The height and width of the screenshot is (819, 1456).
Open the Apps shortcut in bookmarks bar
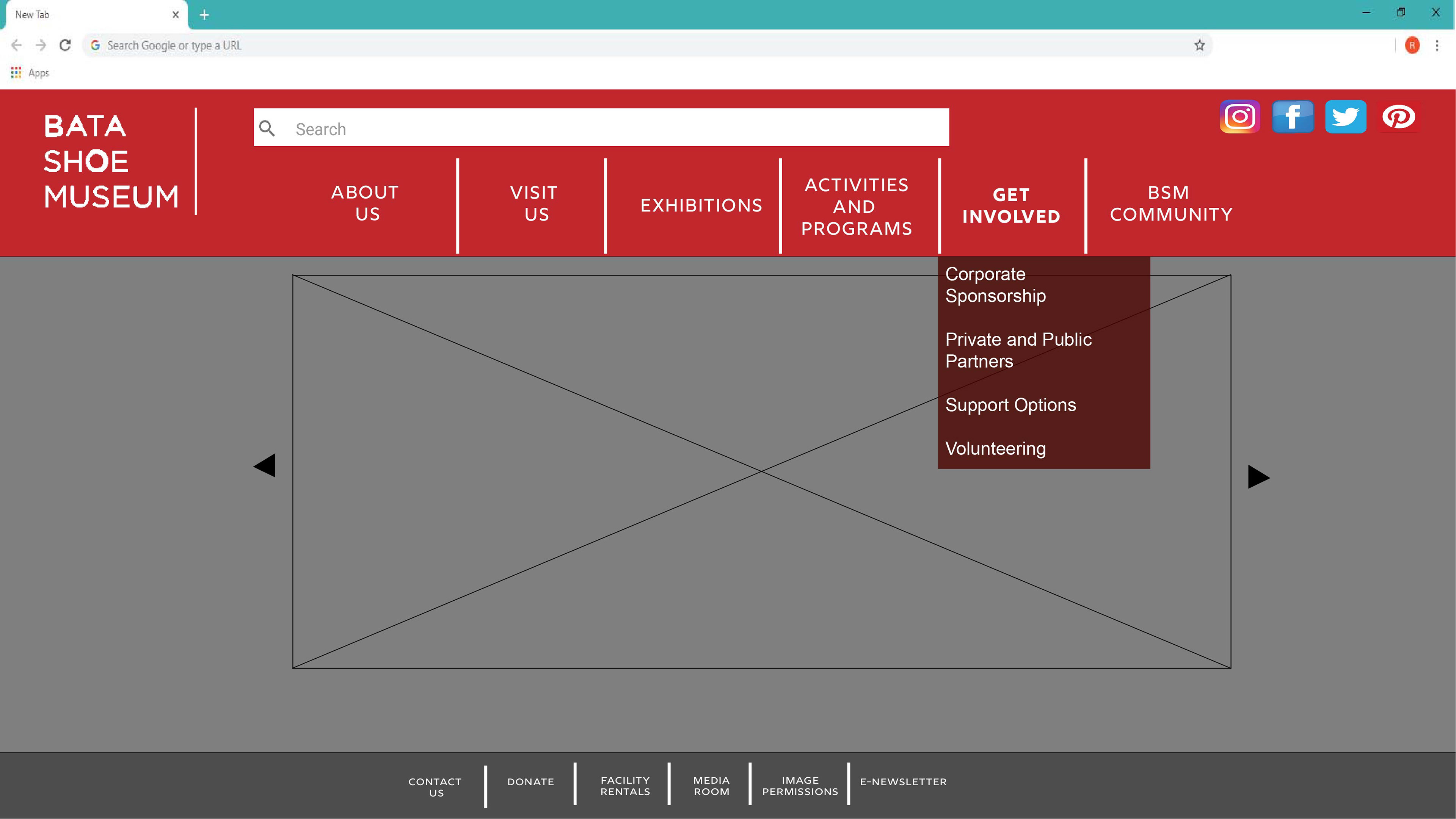tap(30, 73)
